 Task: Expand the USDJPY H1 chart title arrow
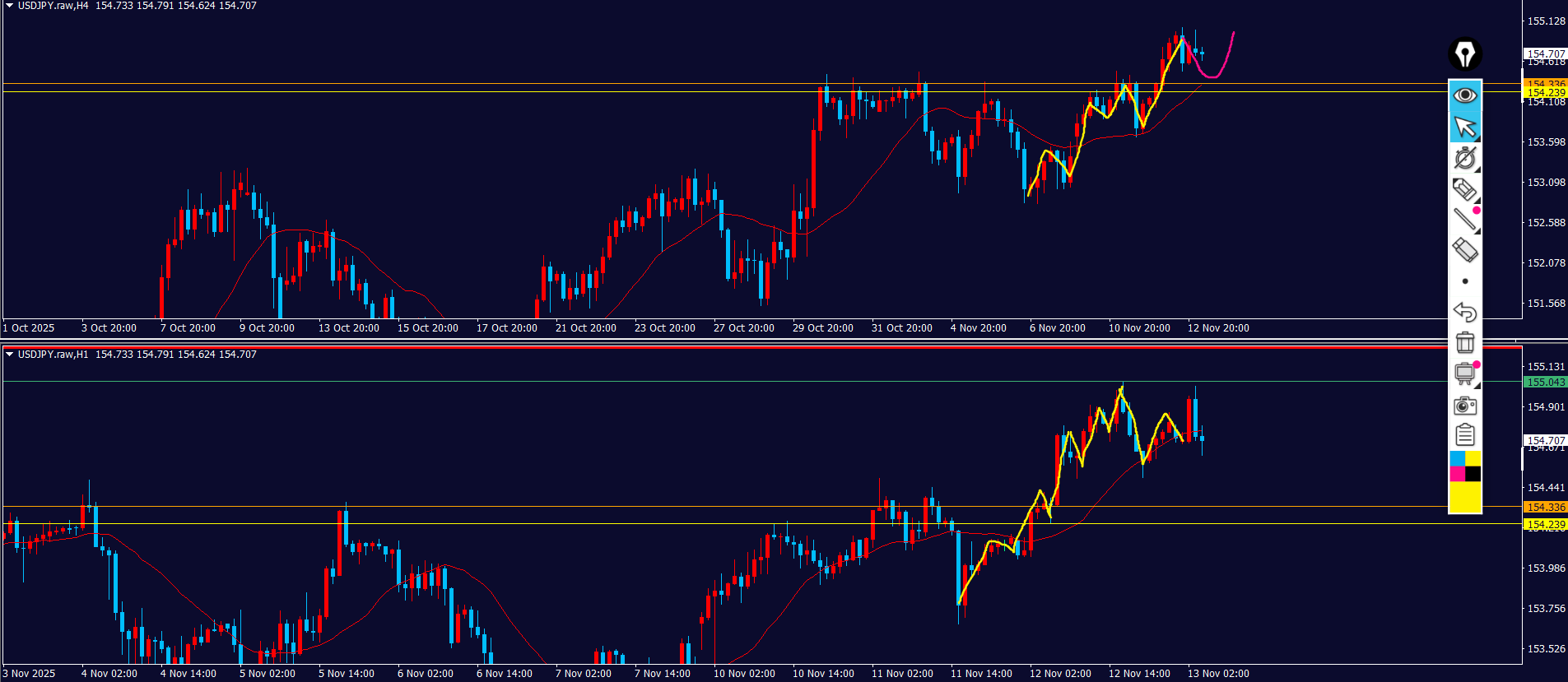coord(9,355)
